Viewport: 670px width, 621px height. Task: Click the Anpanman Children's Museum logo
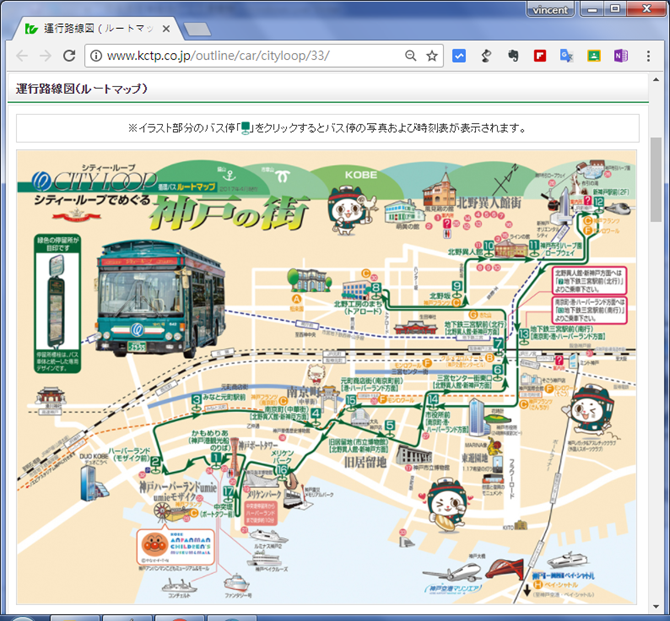(175, 546)
